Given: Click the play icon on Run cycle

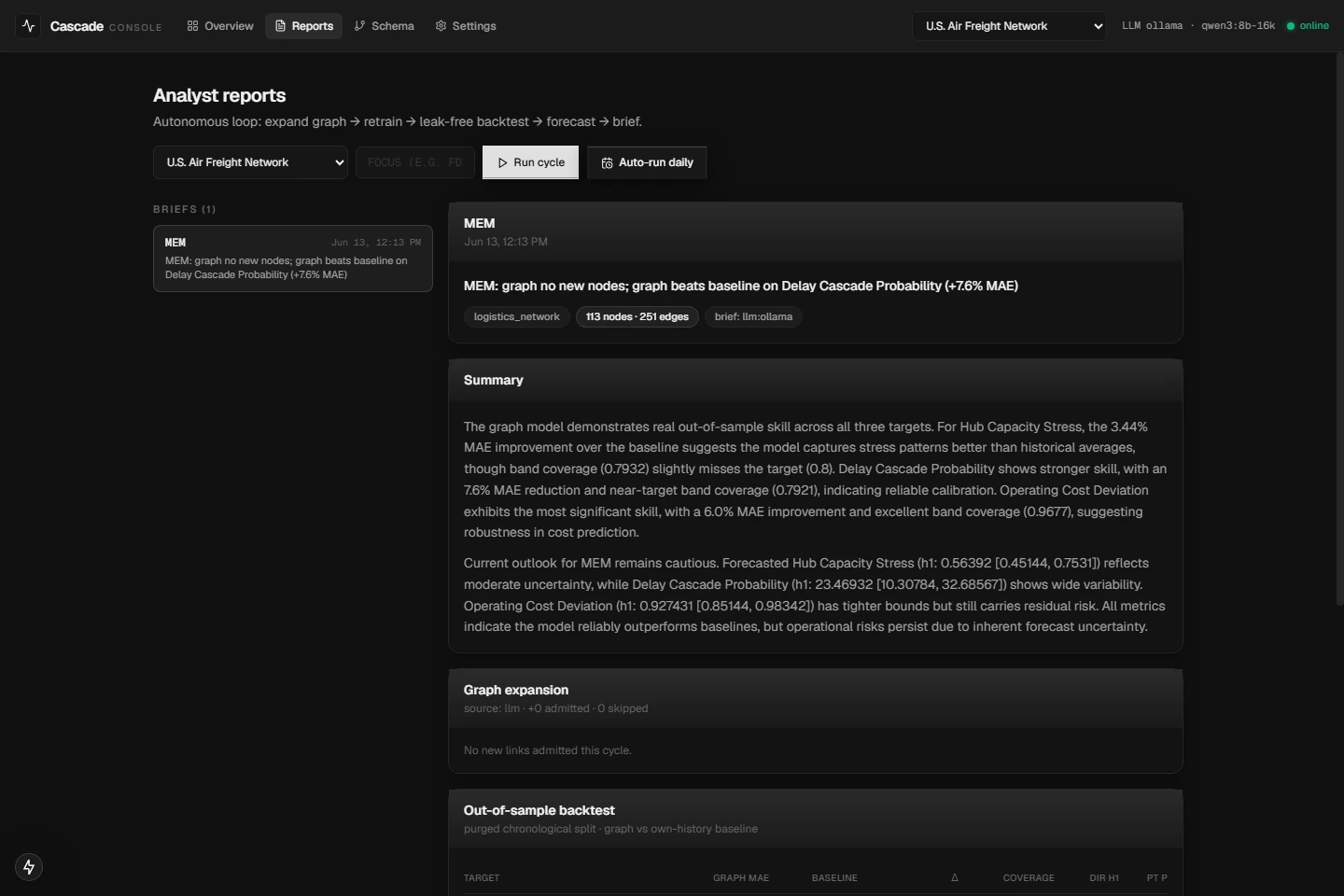Looking at the screenshot, I should pos(502,162).
